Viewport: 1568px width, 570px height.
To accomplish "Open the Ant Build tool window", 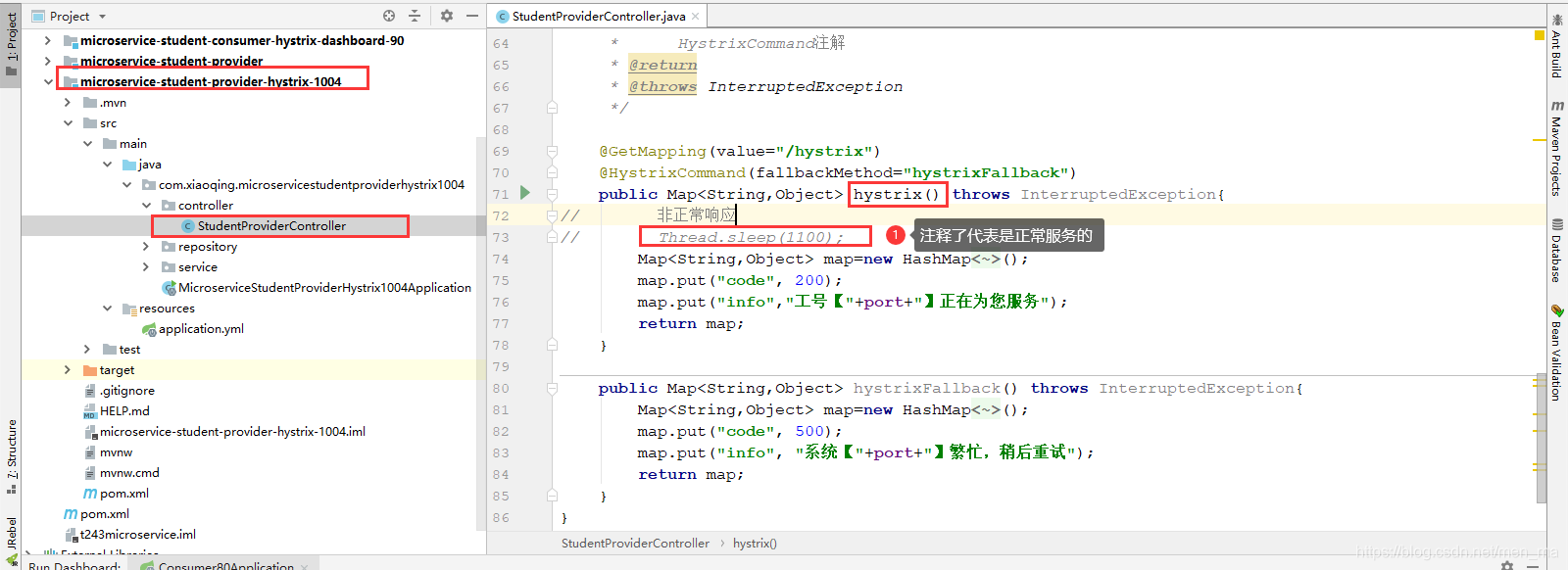I will pos(1557,44).
